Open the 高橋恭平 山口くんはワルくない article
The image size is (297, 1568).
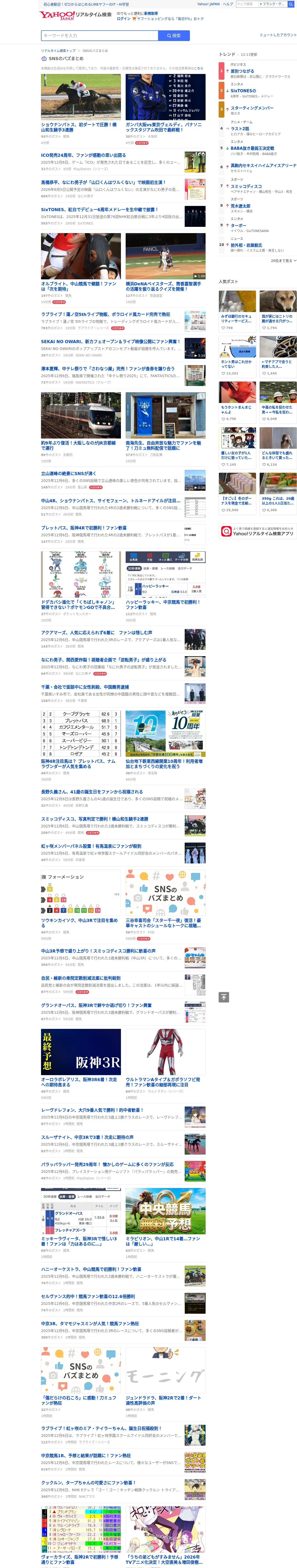pyautogui.click(x=103, y=183)
